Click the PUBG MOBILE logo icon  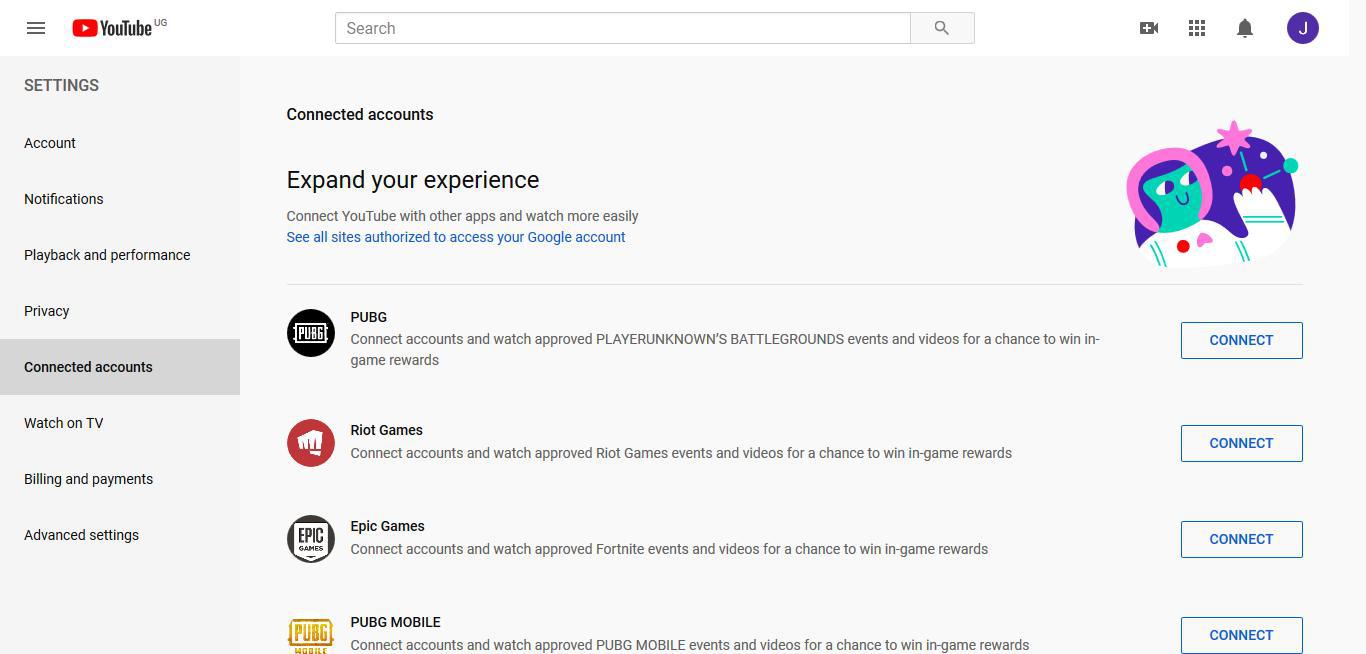coord(310,633)
